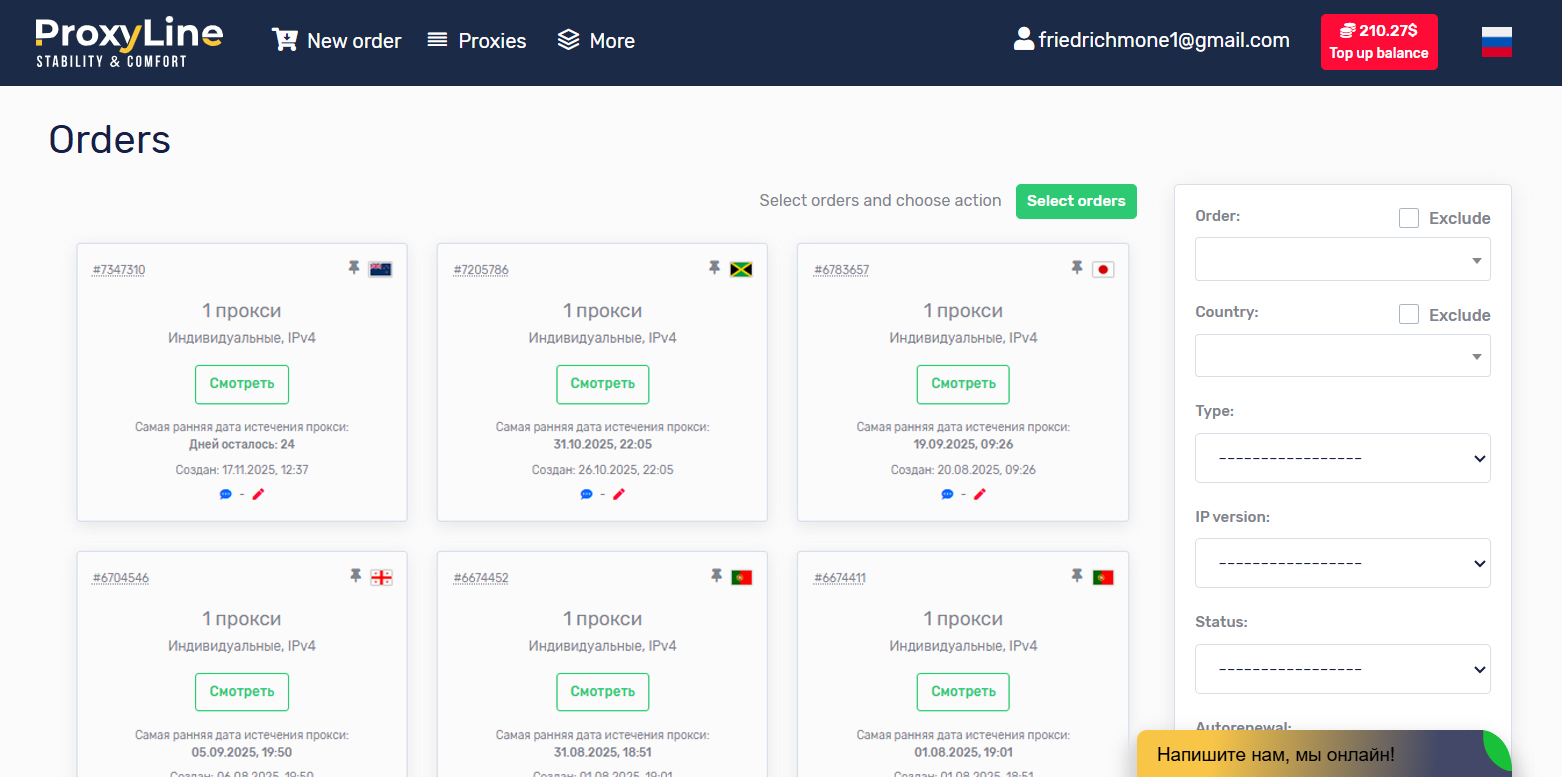Click the red pencil edit icon on order #7347310

(x=258, y=494)
